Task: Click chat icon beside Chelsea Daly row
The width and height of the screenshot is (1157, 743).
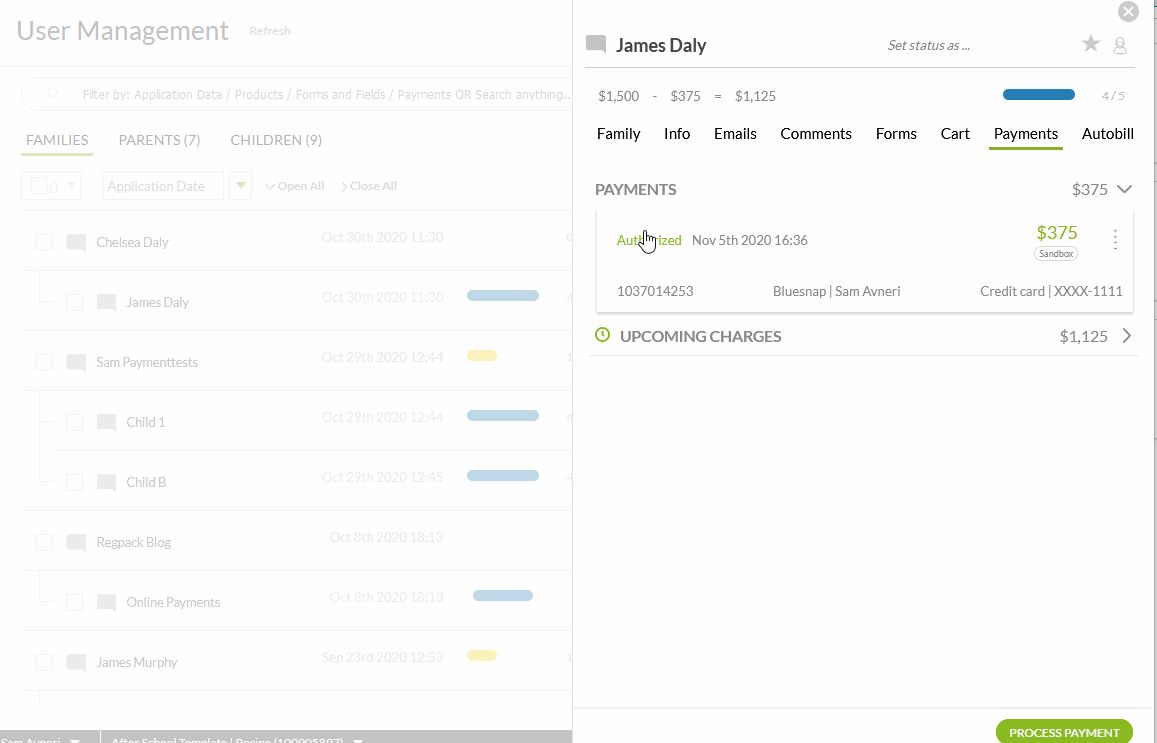Action: click(76, 242)
